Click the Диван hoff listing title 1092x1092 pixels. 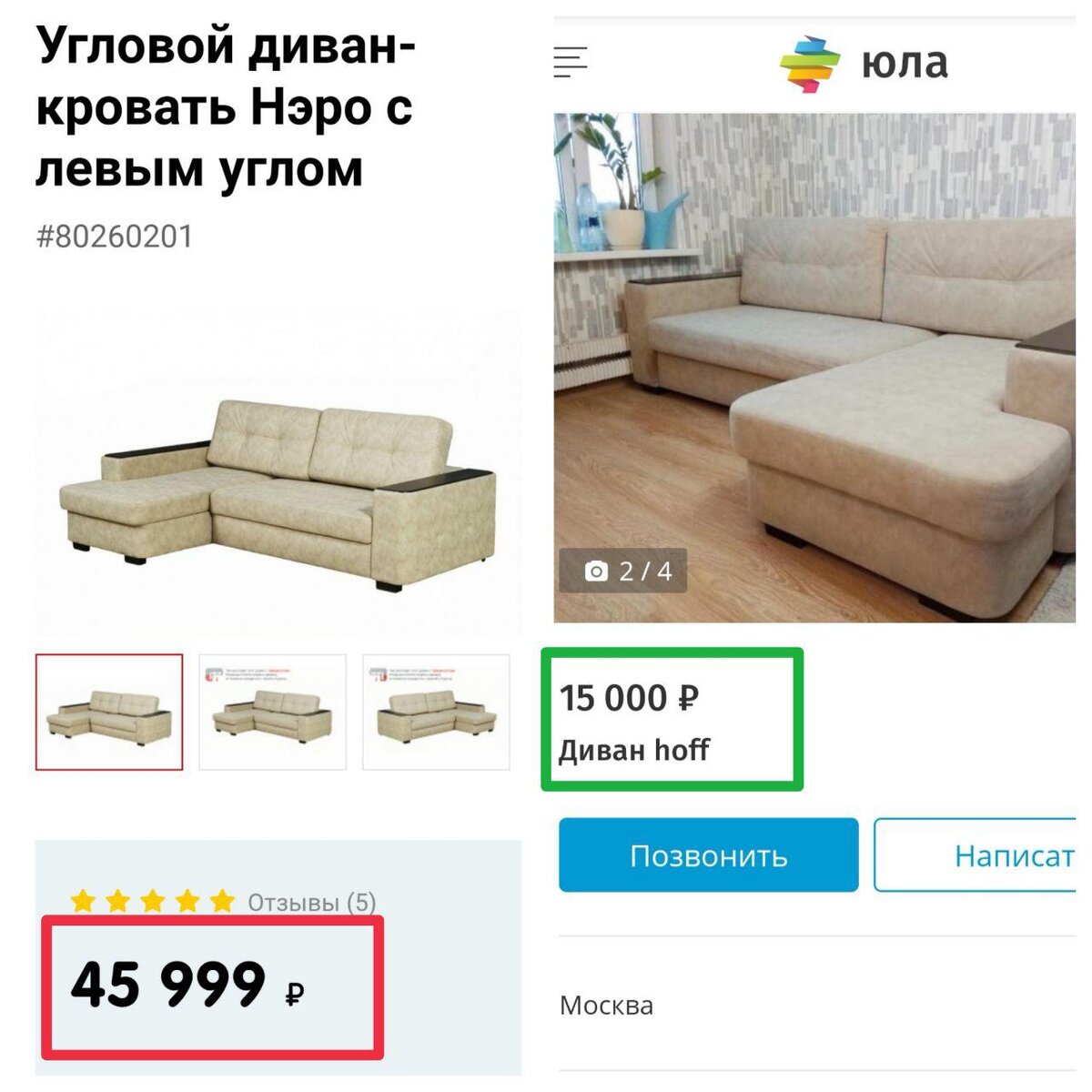coord(633,751)
